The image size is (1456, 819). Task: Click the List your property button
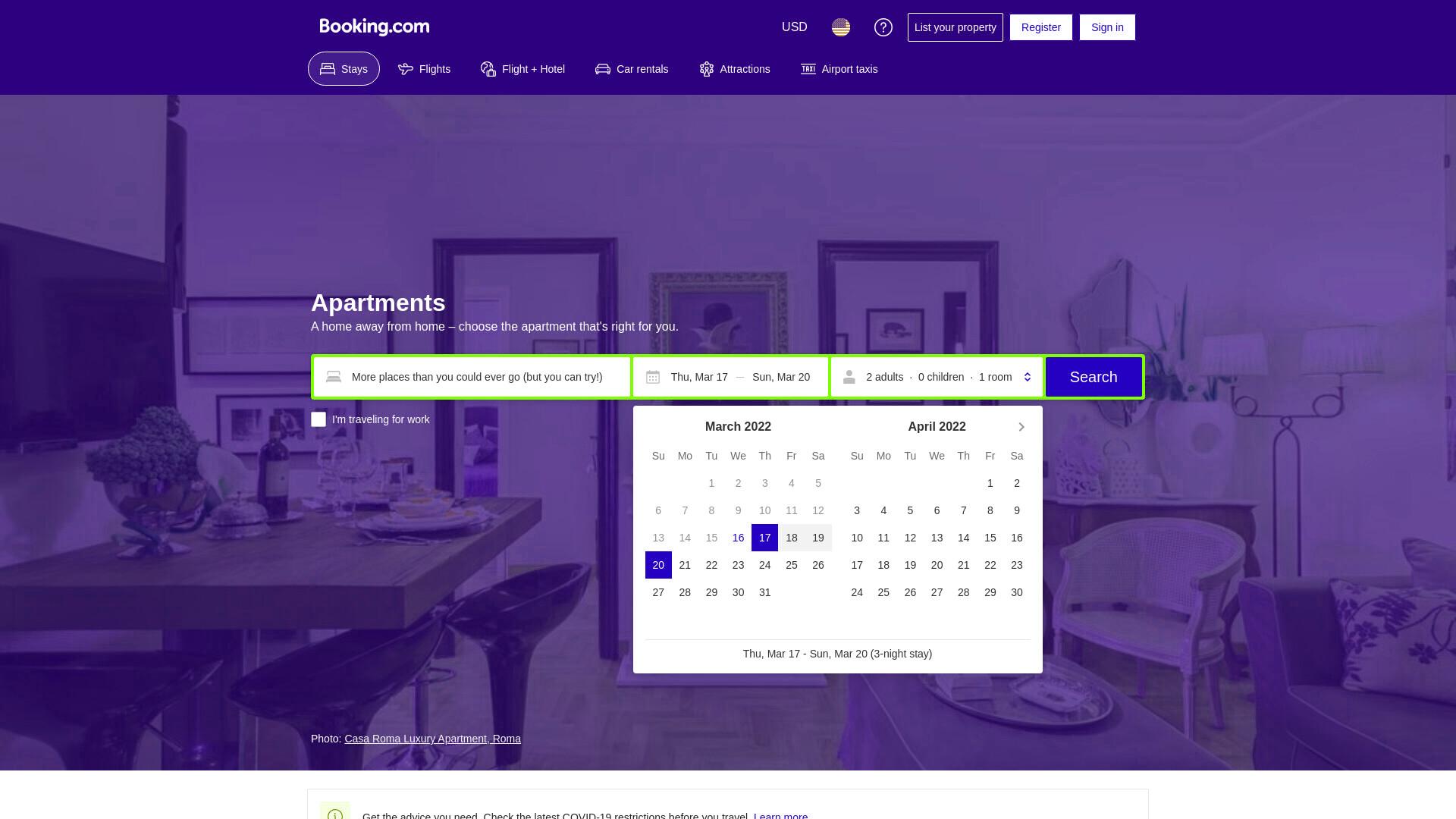[x=955, y=27]
